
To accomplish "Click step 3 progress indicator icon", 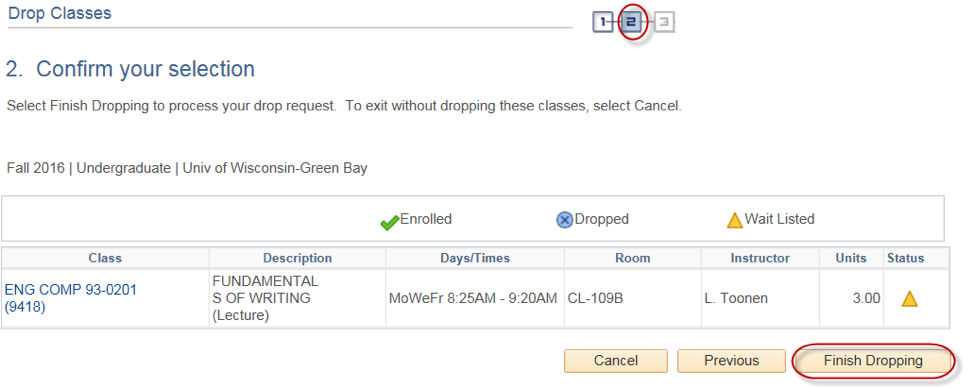I will [665, 23].
